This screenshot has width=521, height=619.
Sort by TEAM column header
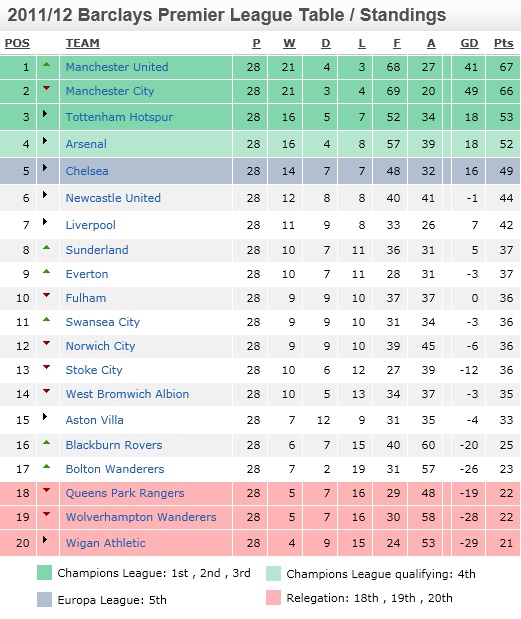(82, 43)
